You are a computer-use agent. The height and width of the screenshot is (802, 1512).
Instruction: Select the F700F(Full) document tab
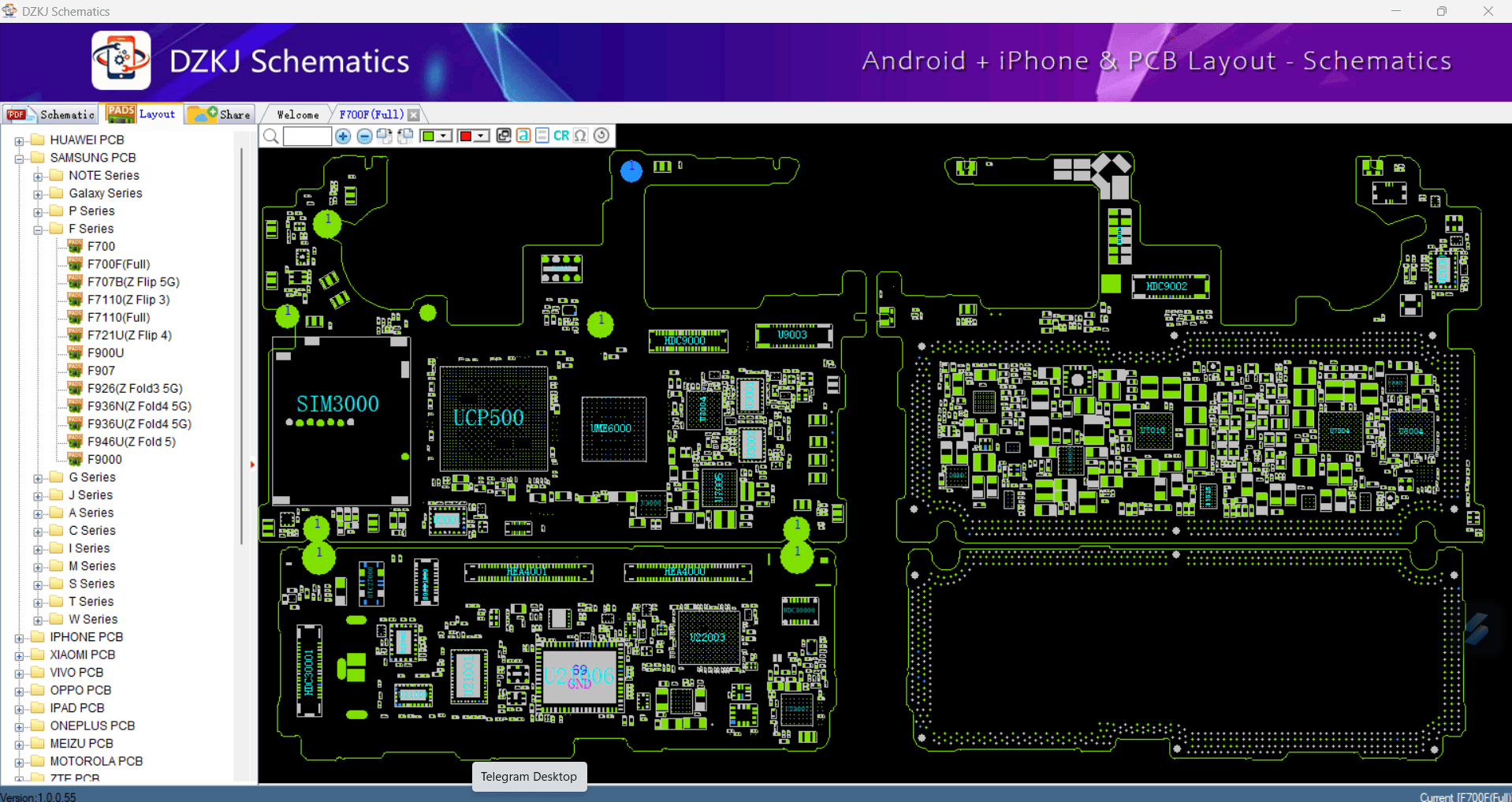tap(371, 114)
